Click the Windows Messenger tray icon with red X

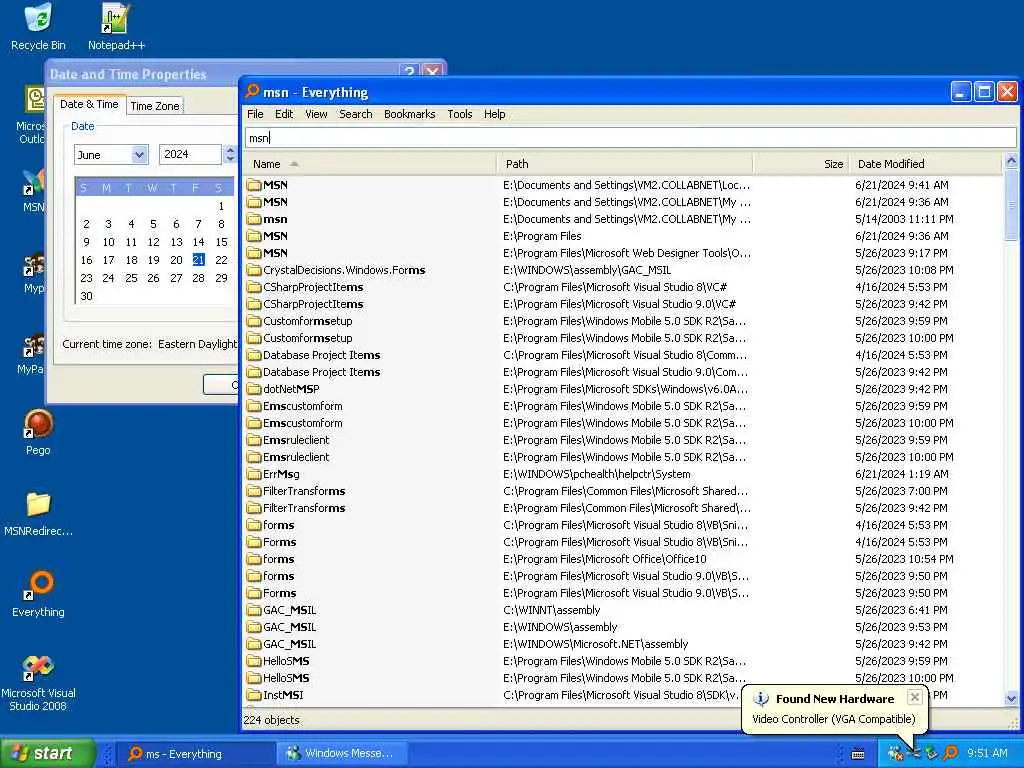pos(895,753)
